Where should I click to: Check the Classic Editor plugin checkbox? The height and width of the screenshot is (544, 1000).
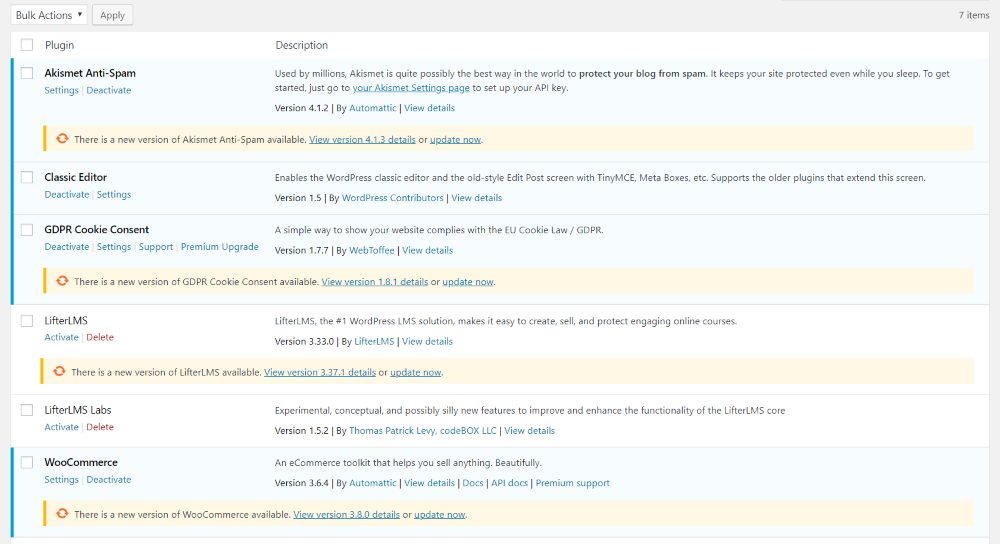[27, 177]
